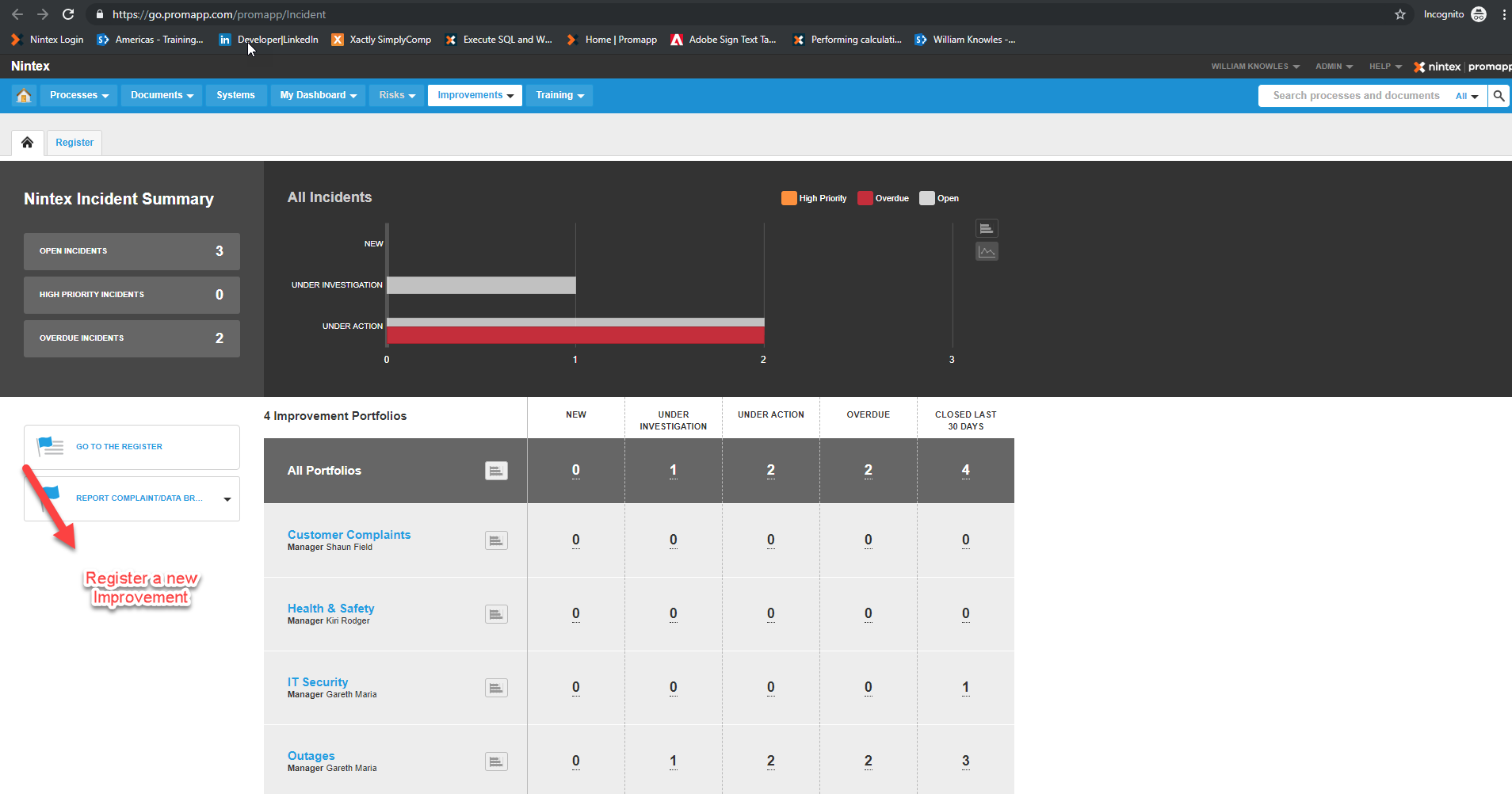Open High Priority Incidents tile
This screenshot has width=1512, height=794.
(x=132, y=295)
